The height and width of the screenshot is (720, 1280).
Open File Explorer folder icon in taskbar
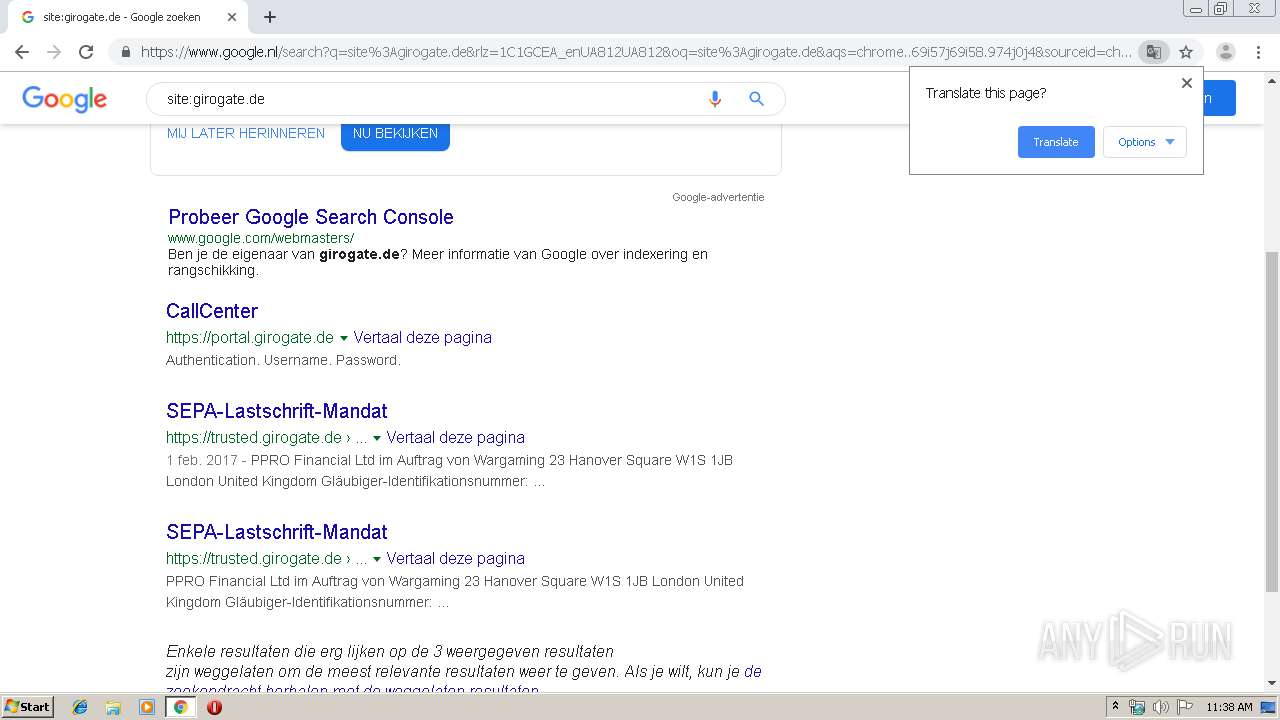point(113,707)
